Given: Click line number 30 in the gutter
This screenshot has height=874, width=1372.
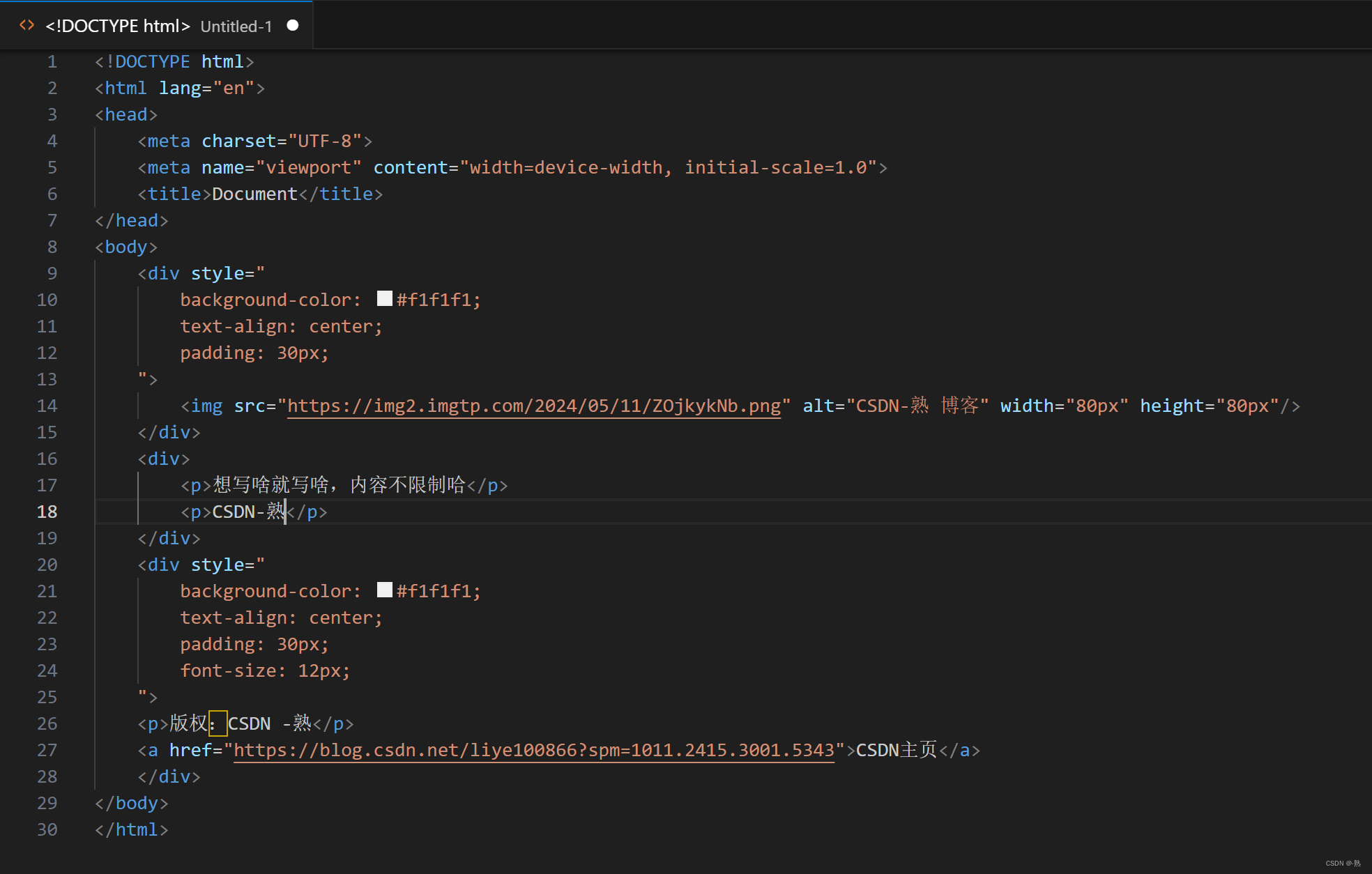Looking at the screenshot, I should (x=47, y=829).
